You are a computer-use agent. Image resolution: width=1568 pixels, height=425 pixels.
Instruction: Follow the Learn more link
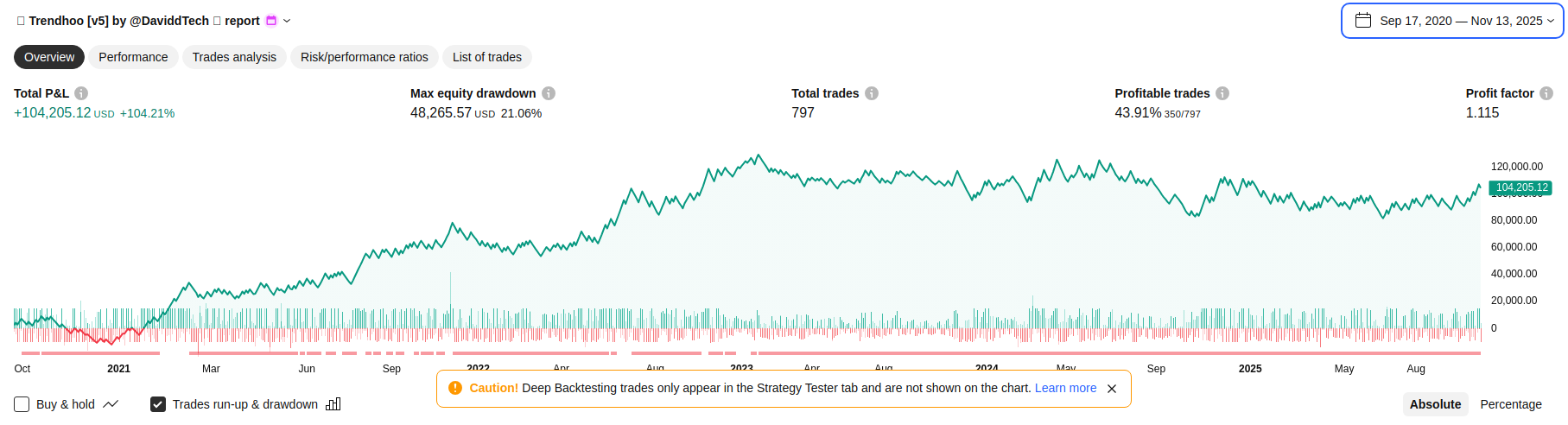[x=1065, y=388]
